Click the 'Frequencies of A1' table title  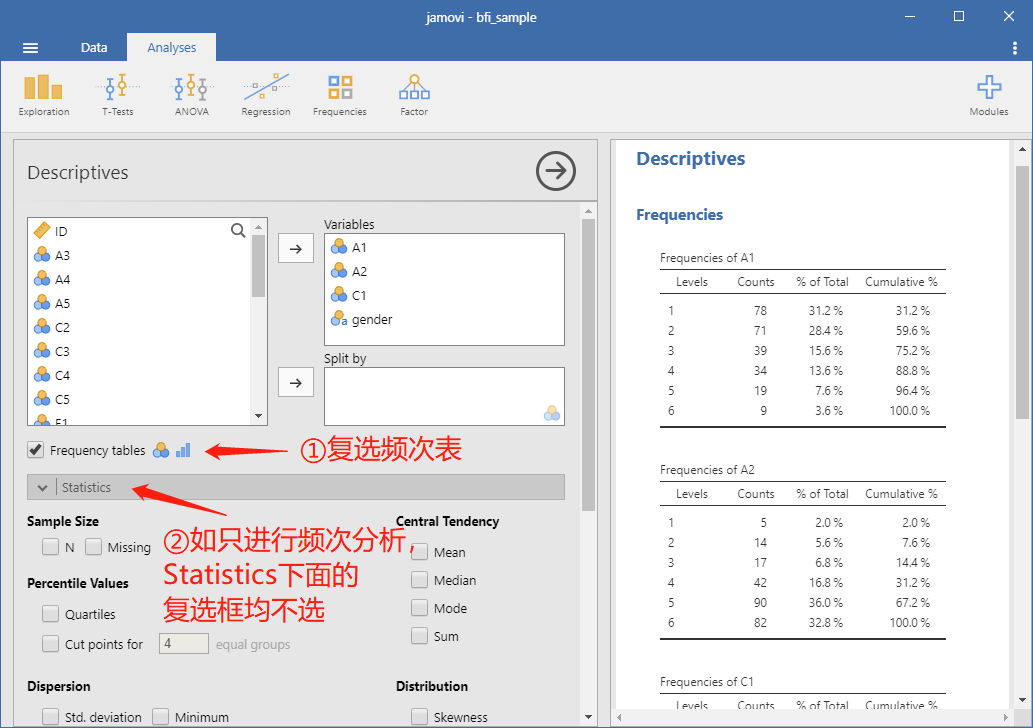click(x=707, y=258)
